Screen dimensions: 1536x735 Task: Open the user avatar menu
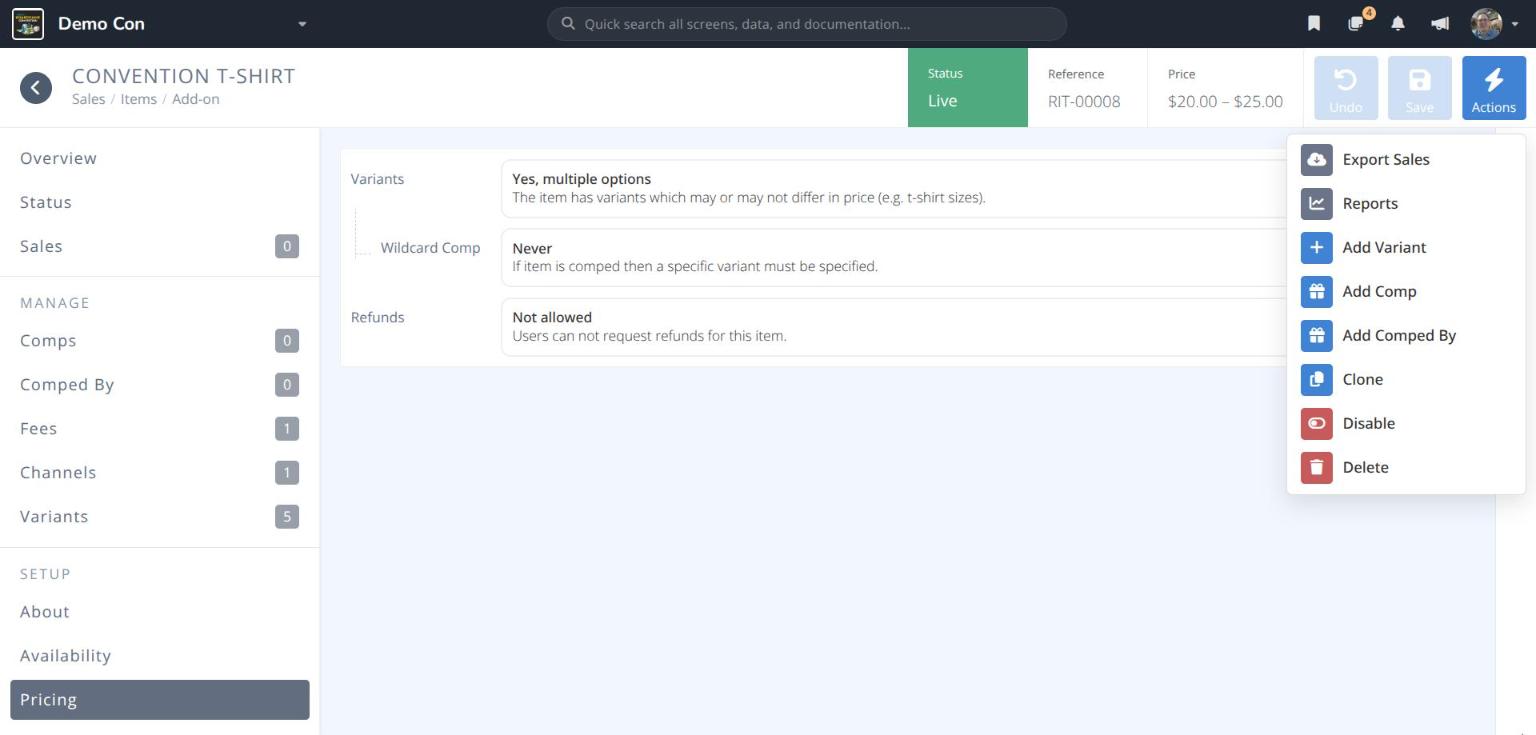[1494, 24]
